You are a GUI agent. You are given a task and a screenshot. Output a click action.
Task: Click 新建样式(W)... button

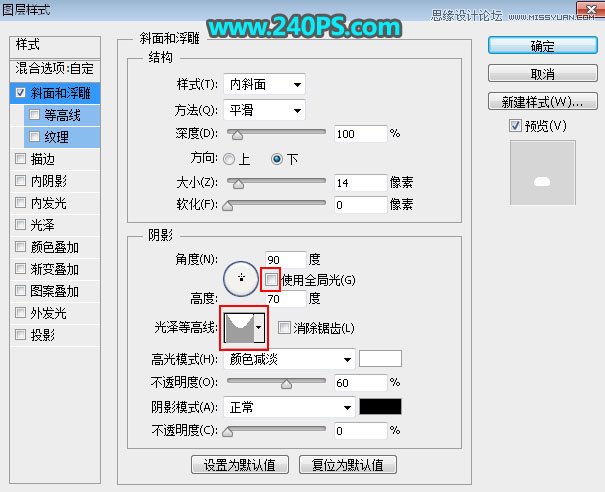pos(542,101)
